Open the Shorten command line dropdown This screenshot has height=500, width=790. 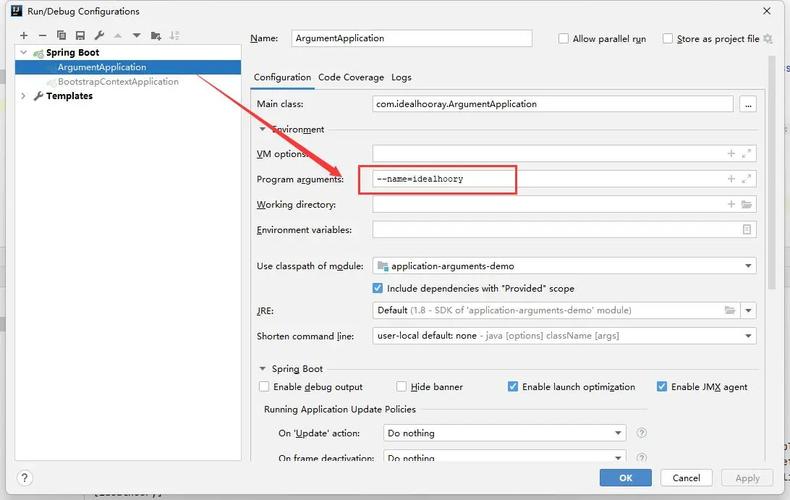click(x=748, y=336)
